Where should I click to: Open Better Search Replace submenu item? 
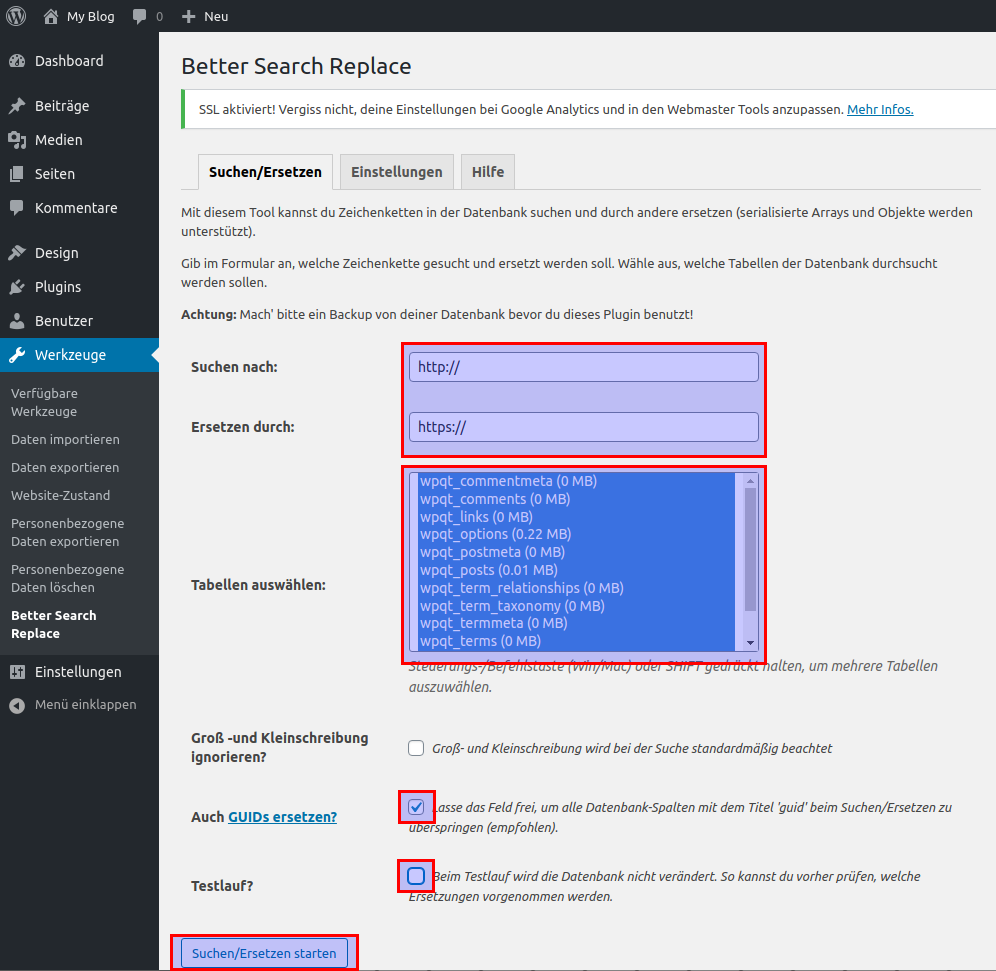click(54, 624)
